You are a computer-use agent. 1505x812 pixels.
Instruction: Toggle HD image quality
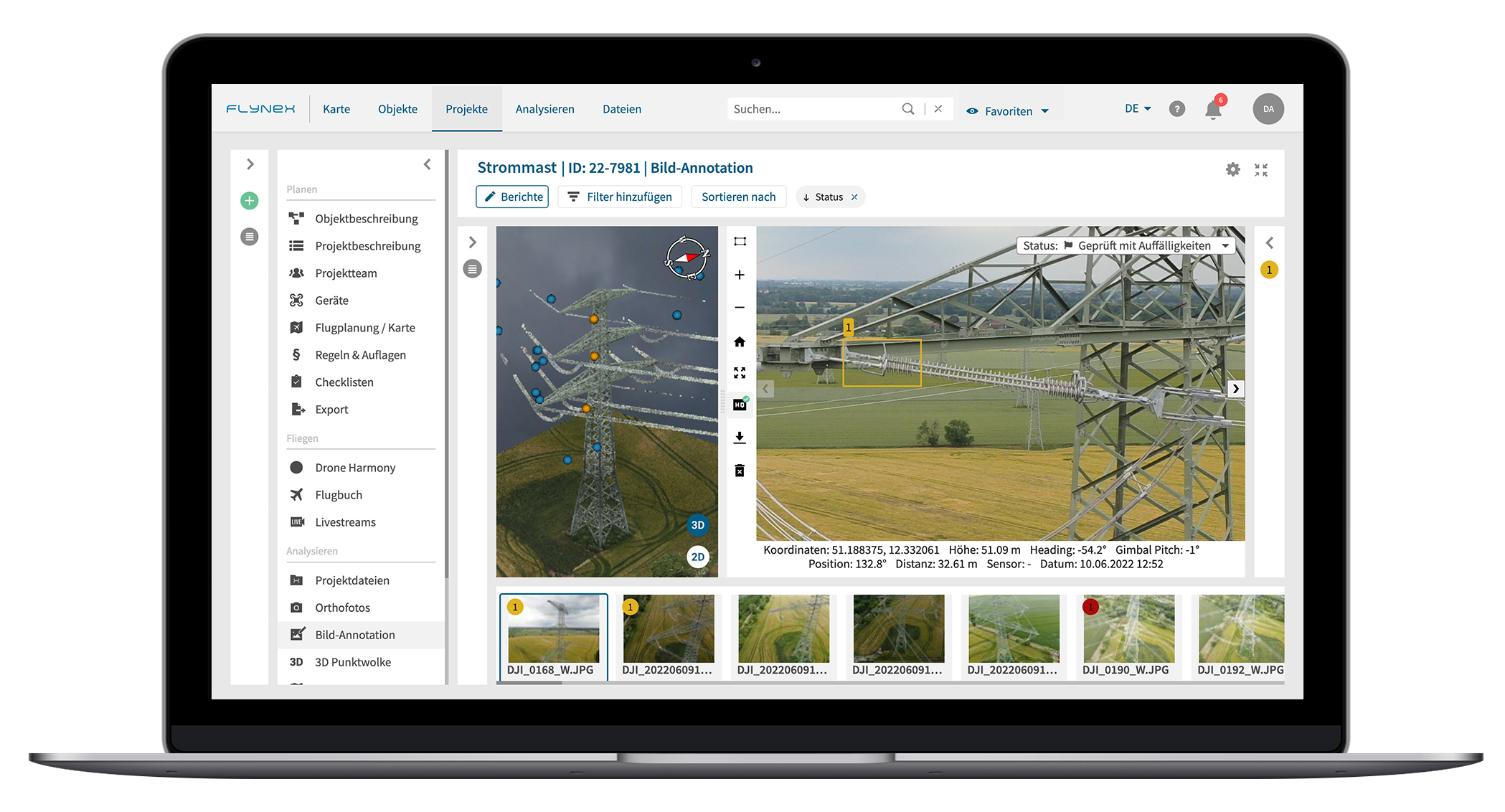point(740,405)
